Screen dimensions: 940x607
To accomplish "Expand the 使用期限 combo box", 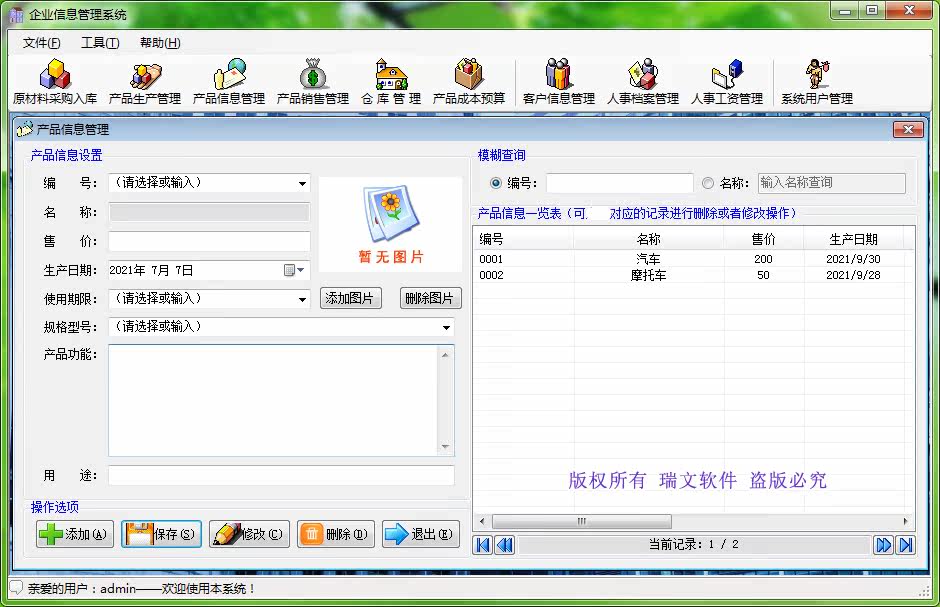I will pyautogui.click(x=303, y=299).
